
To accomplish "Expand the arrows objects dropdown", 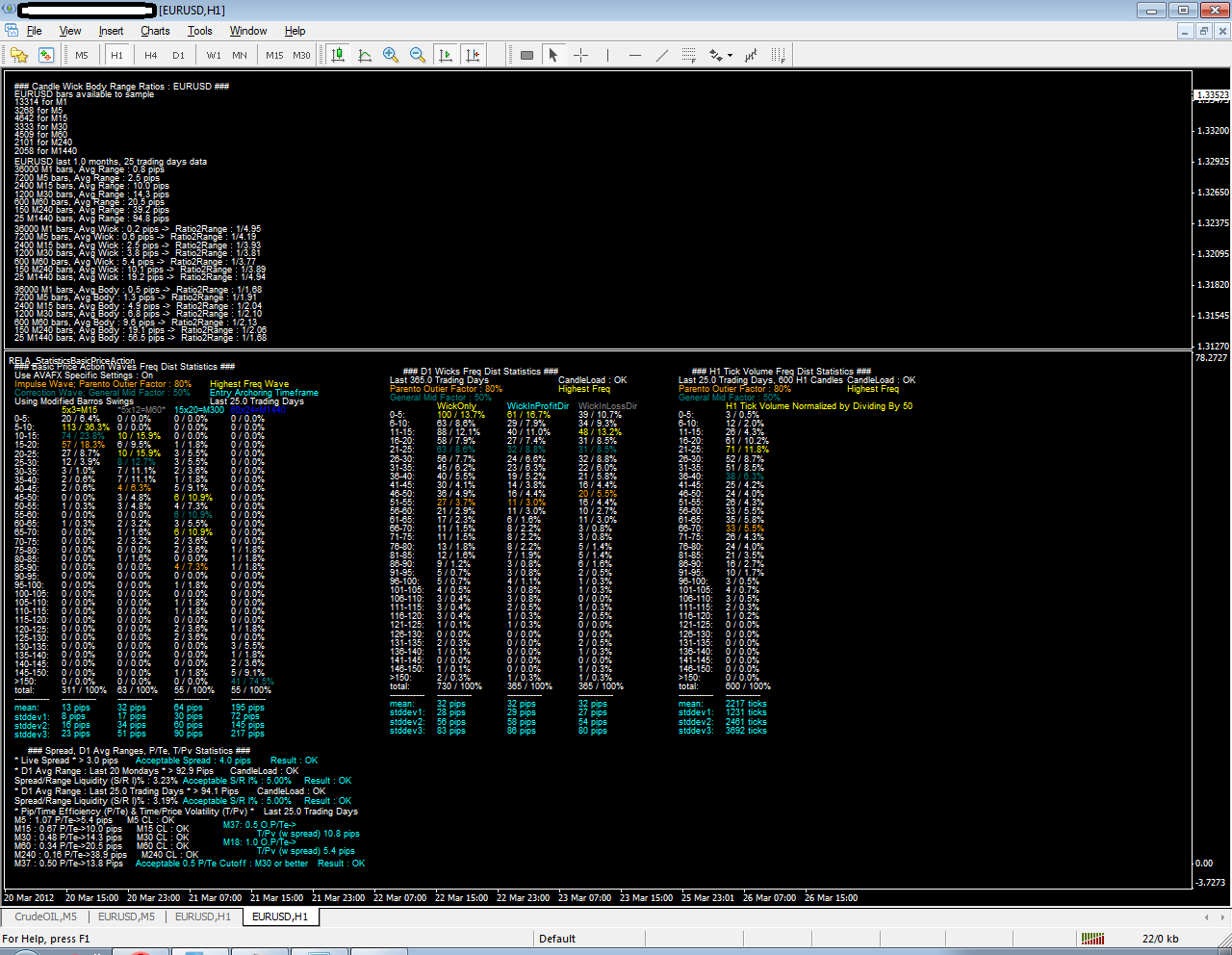I will coord(730,55).
